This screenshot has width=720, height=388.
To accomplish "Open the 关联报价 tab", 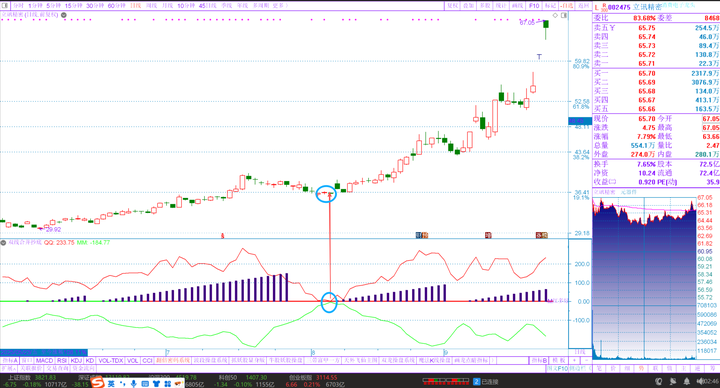I will tap(31, 368).
